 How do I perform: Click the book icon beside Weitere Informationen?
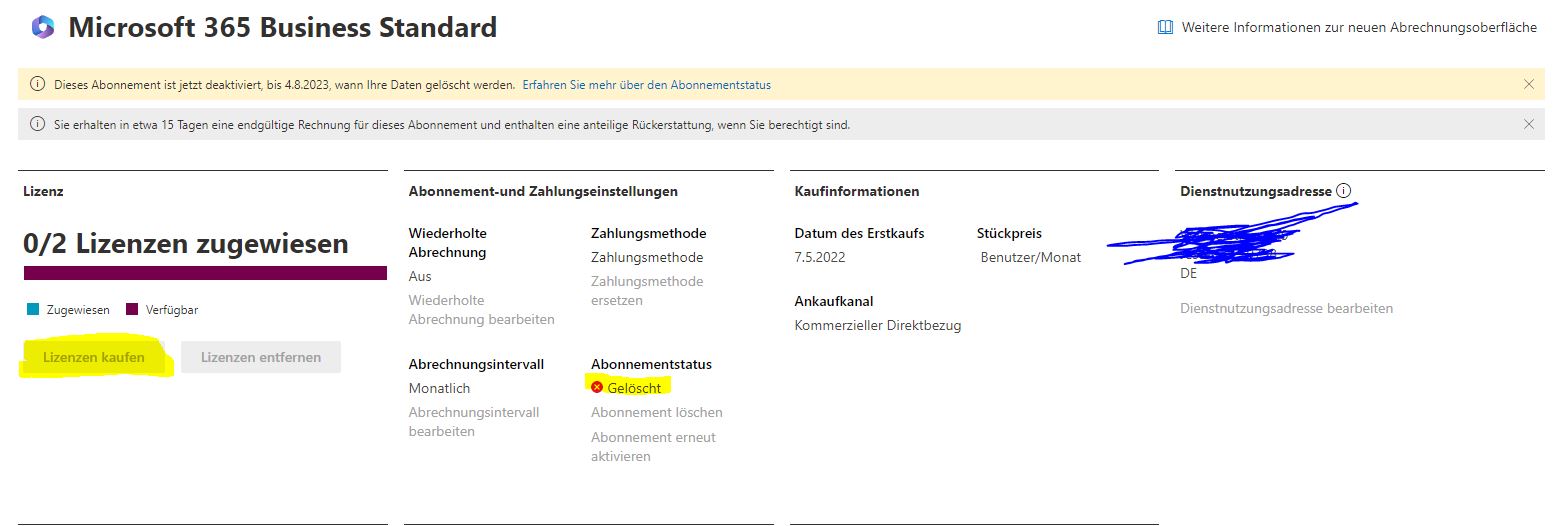coord(1165,28)
